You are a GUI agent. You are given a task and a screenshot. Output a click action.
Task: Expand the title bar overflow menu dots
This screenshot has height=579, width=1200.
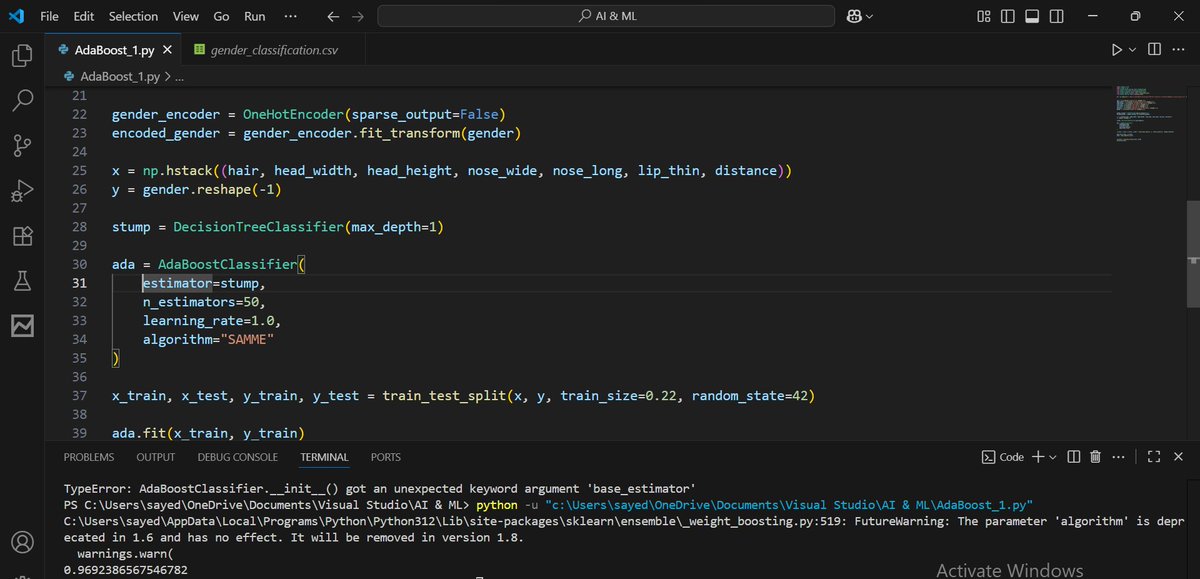point(290,16)
